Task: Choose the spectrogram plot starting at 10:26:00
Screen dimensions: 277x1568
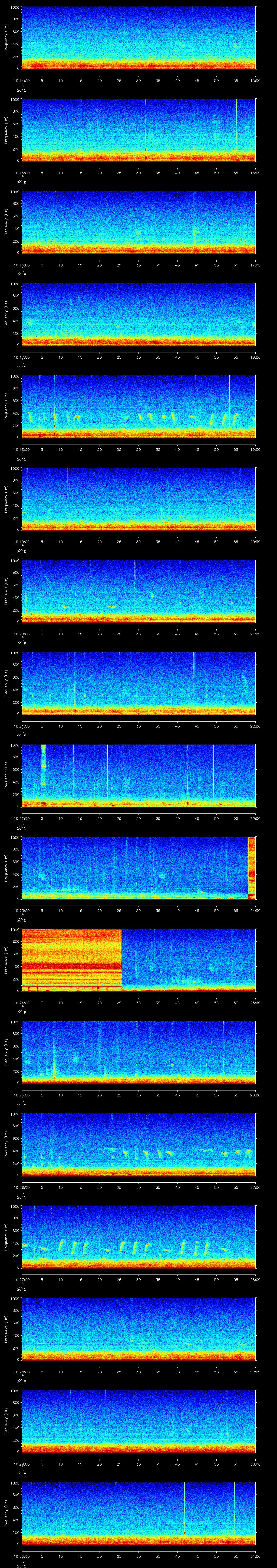Action: click(x=138, y=1144)
